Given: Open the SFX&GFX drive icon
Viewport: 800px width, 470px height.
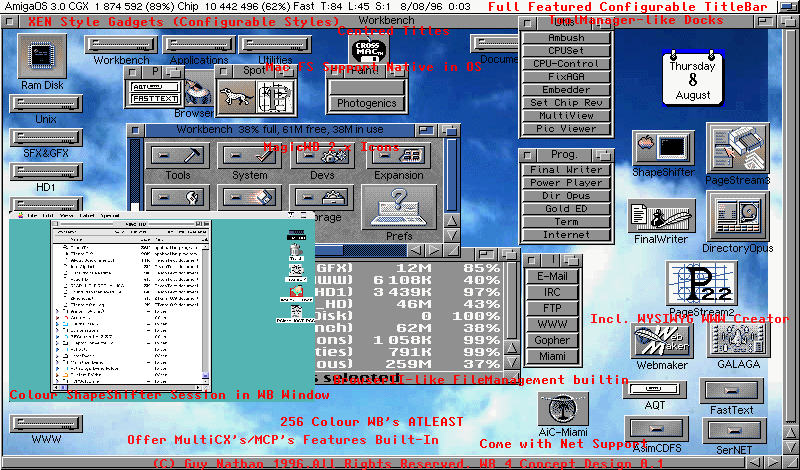Looking at the screenshot, I should click(46, 137).
